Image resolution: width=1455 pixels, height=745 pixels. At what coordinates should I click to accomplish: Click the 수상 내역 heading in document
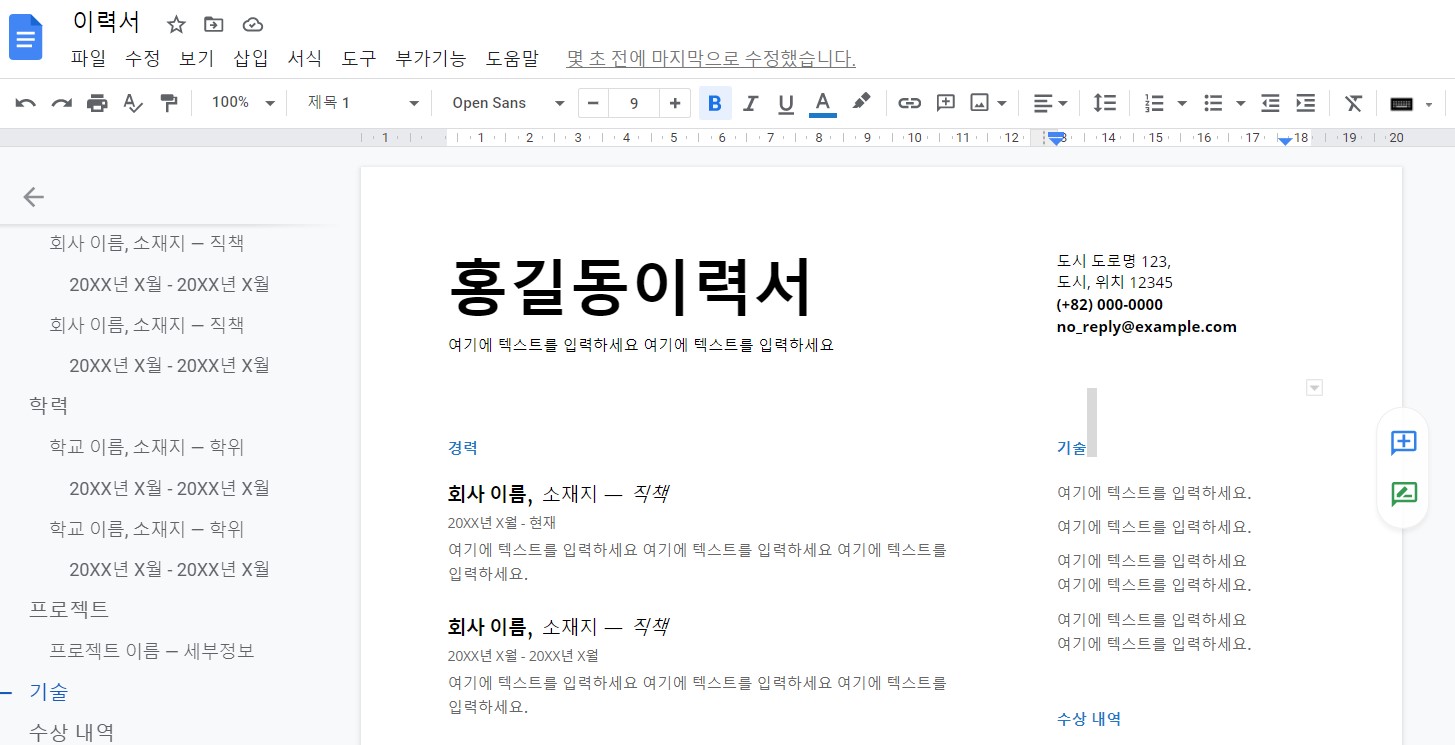click(x=1089, y=719)
